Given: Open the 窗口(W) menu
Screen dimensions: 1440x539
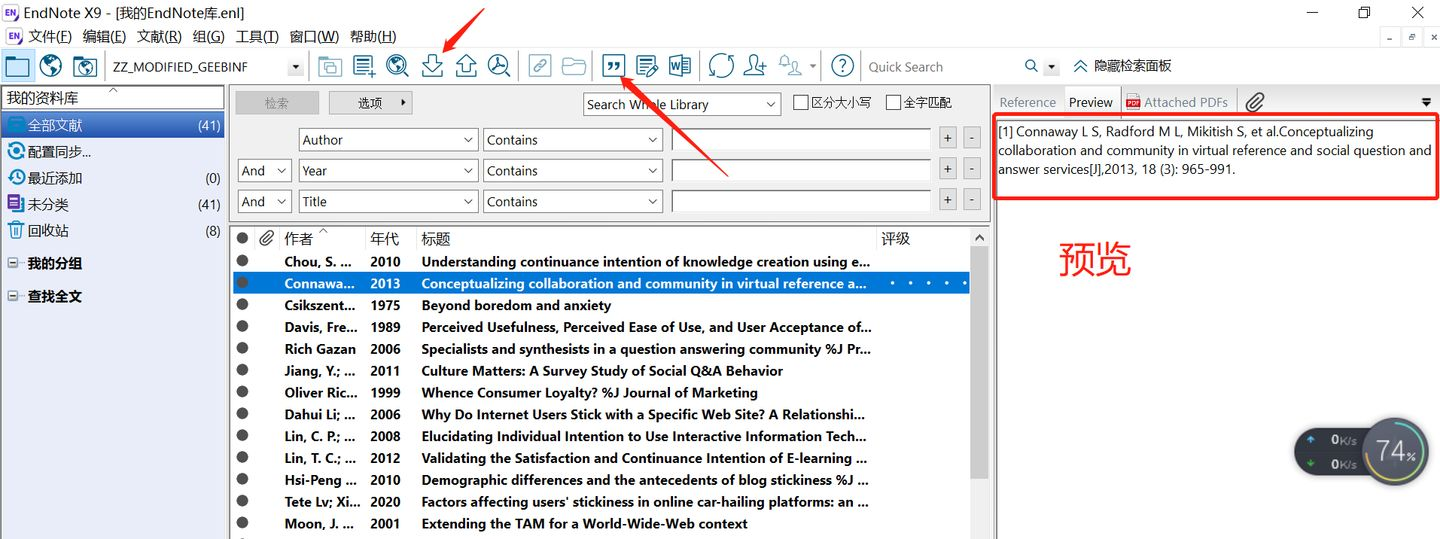Looking at the screenshot, I should pos(314,36).
